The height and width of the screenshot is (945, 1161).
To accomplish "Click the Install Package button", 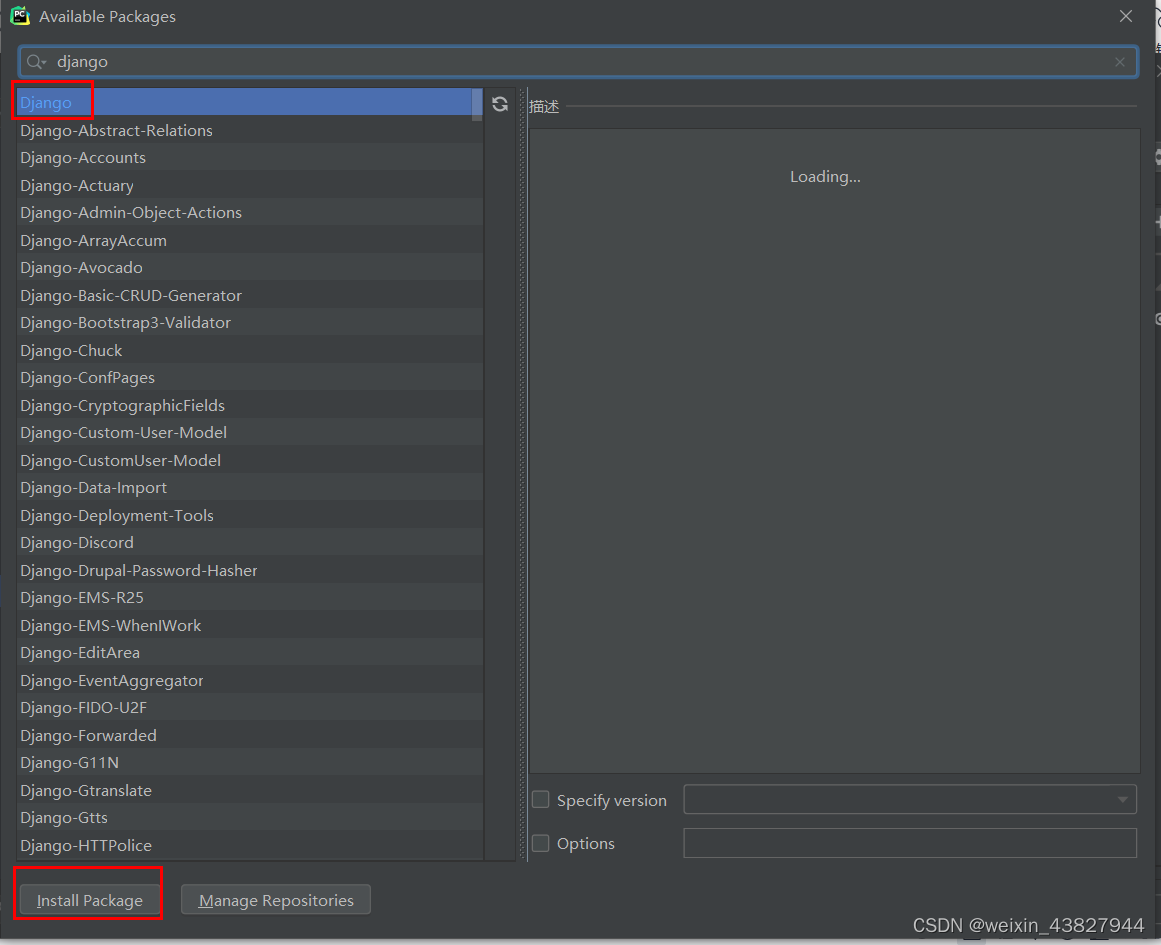I will pos(90,900).
